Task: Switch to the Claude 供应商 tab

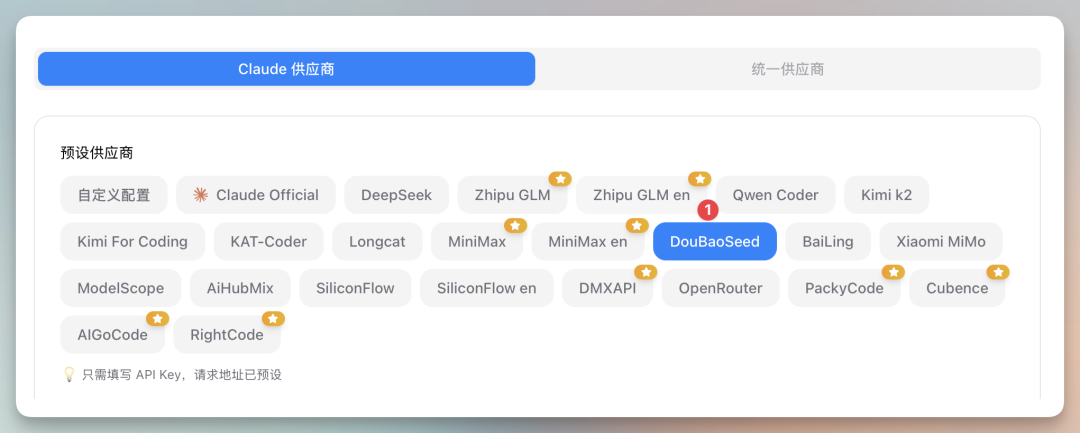Action: coord(287,69)
